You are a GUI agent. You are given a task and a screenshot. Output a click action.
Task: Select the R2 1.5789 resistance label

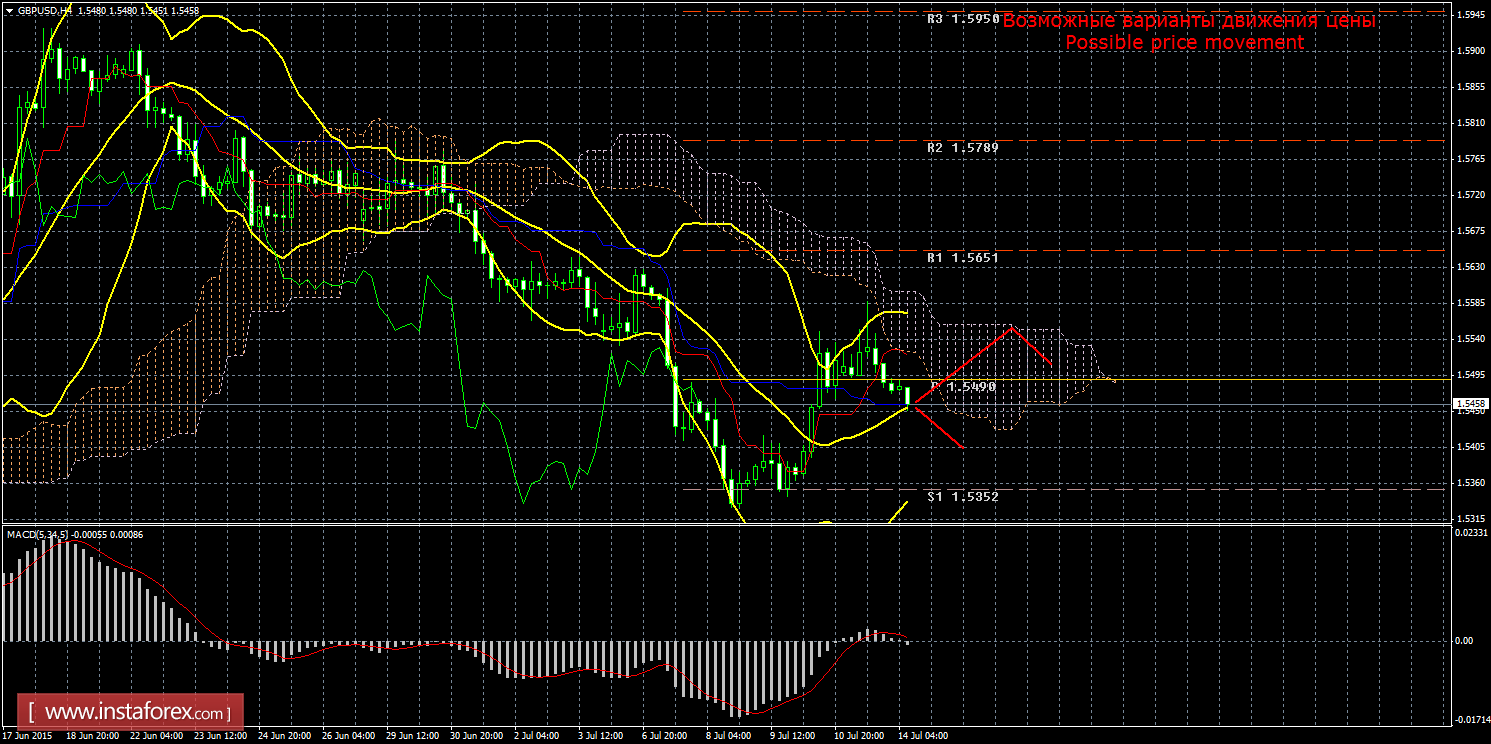pos(963,147)
